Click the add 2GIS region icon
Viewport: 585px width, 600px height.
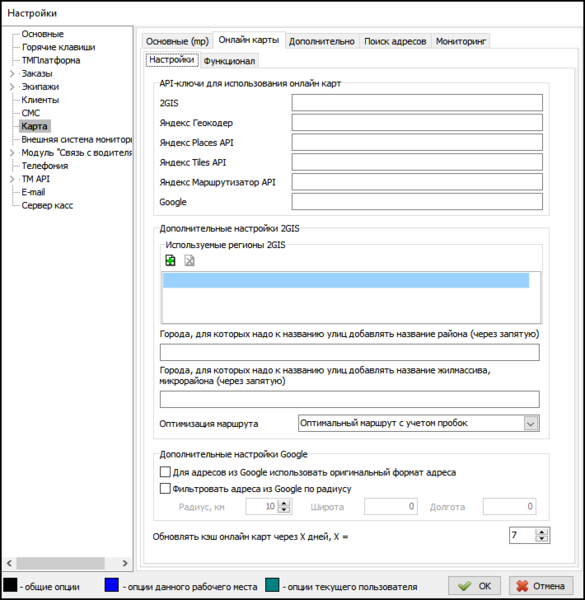[x=170, y=261]
